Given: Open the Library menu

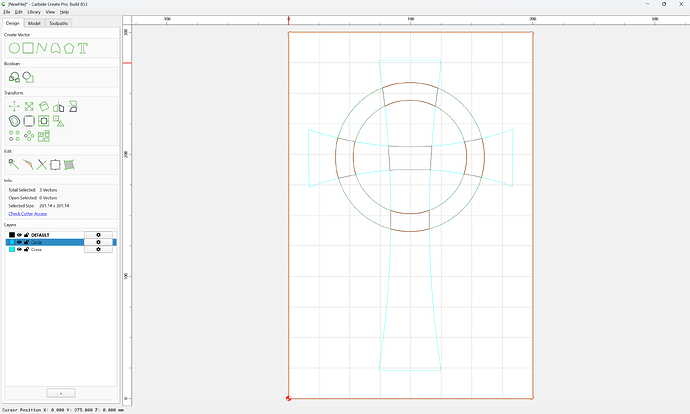Looking at the screenshot, I should (x=34, y=12).
